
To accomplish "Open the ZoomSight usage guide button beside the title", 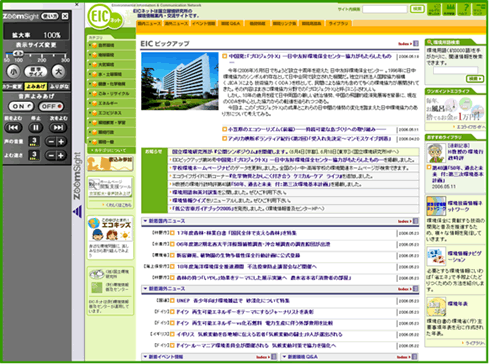I will tap(50, 16).
